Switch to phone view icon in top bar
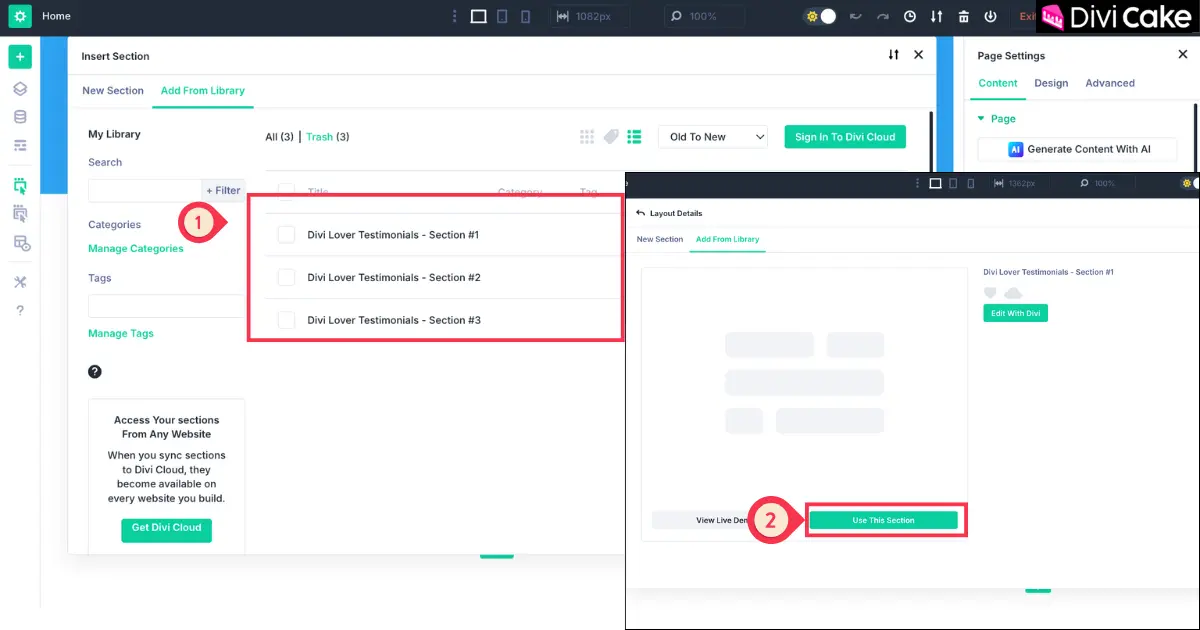Screen dimensions: 1200x630 pyautogui.click(x=526, y=16)
